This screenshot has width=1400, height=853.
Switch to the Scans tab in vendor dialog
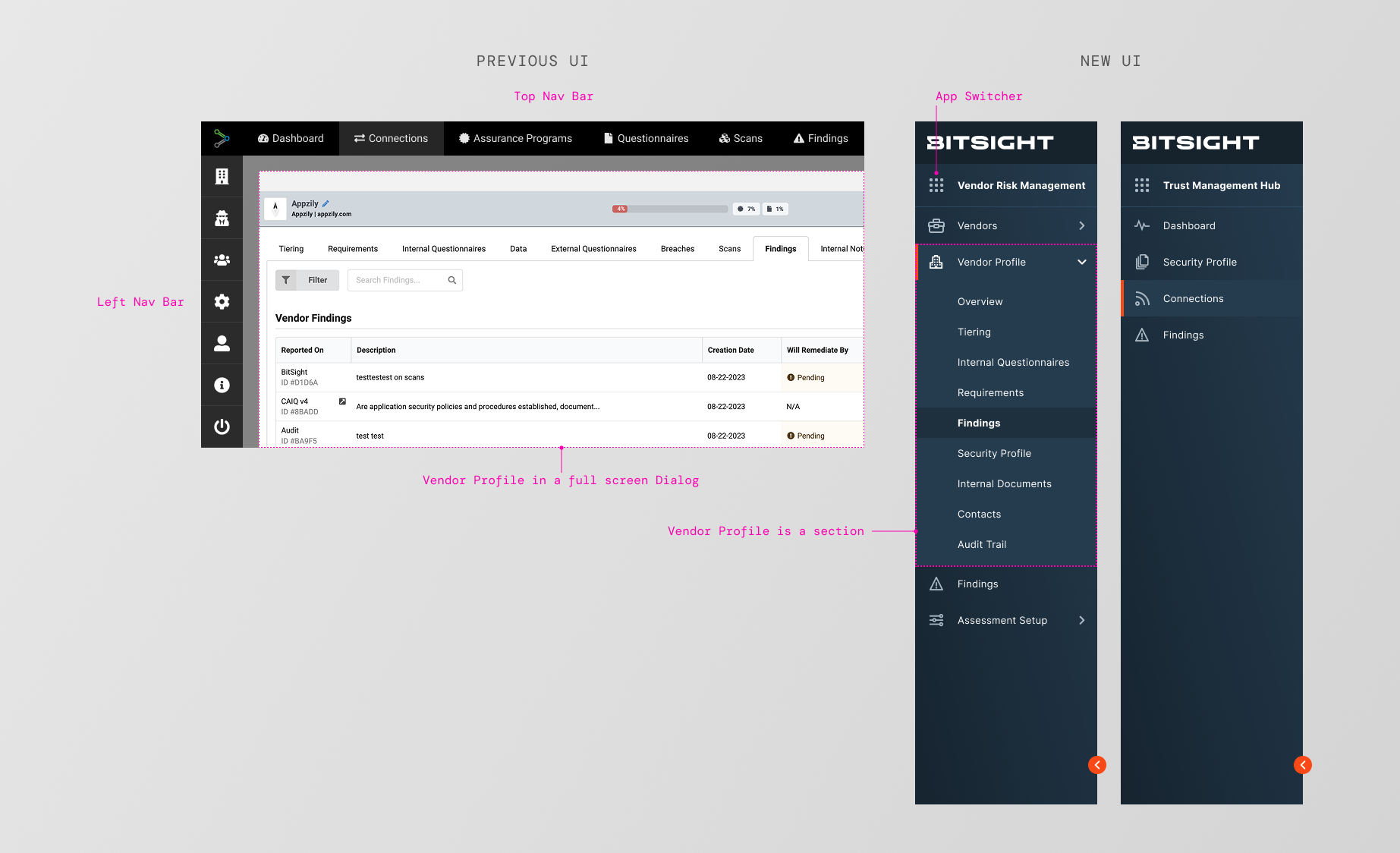[729, 249]
